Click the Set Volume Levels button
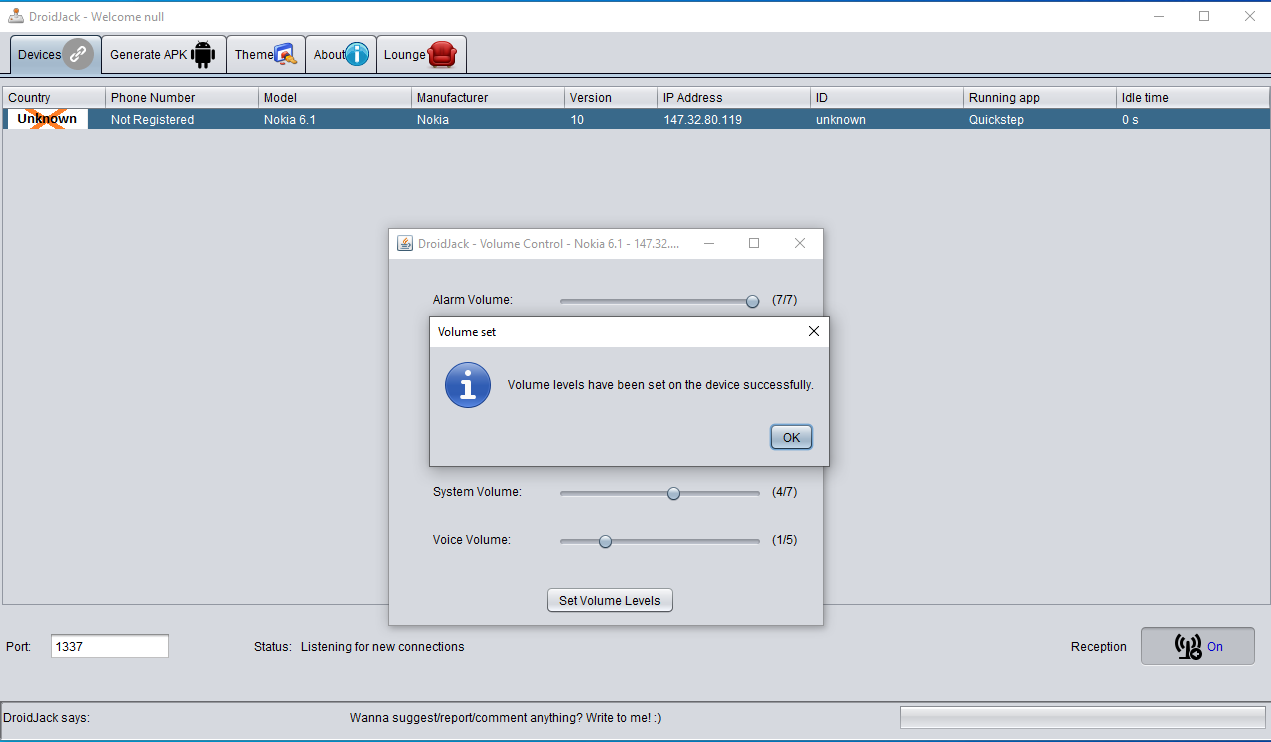This screenshot has width=1271, height=742. [x=610, y=600]
